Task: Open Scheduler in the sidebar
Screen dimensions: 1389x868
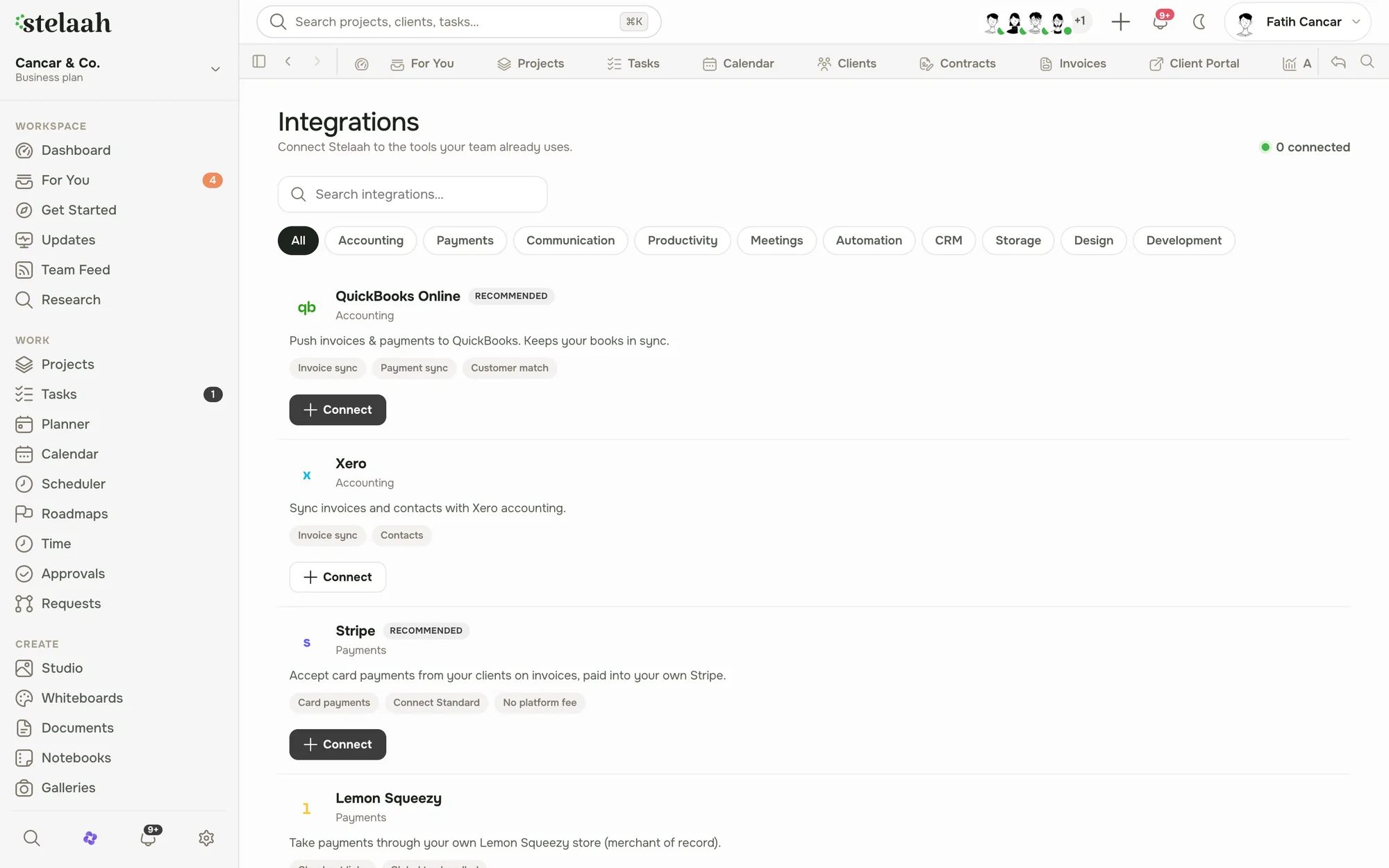Action: click(x=119, y=484)
